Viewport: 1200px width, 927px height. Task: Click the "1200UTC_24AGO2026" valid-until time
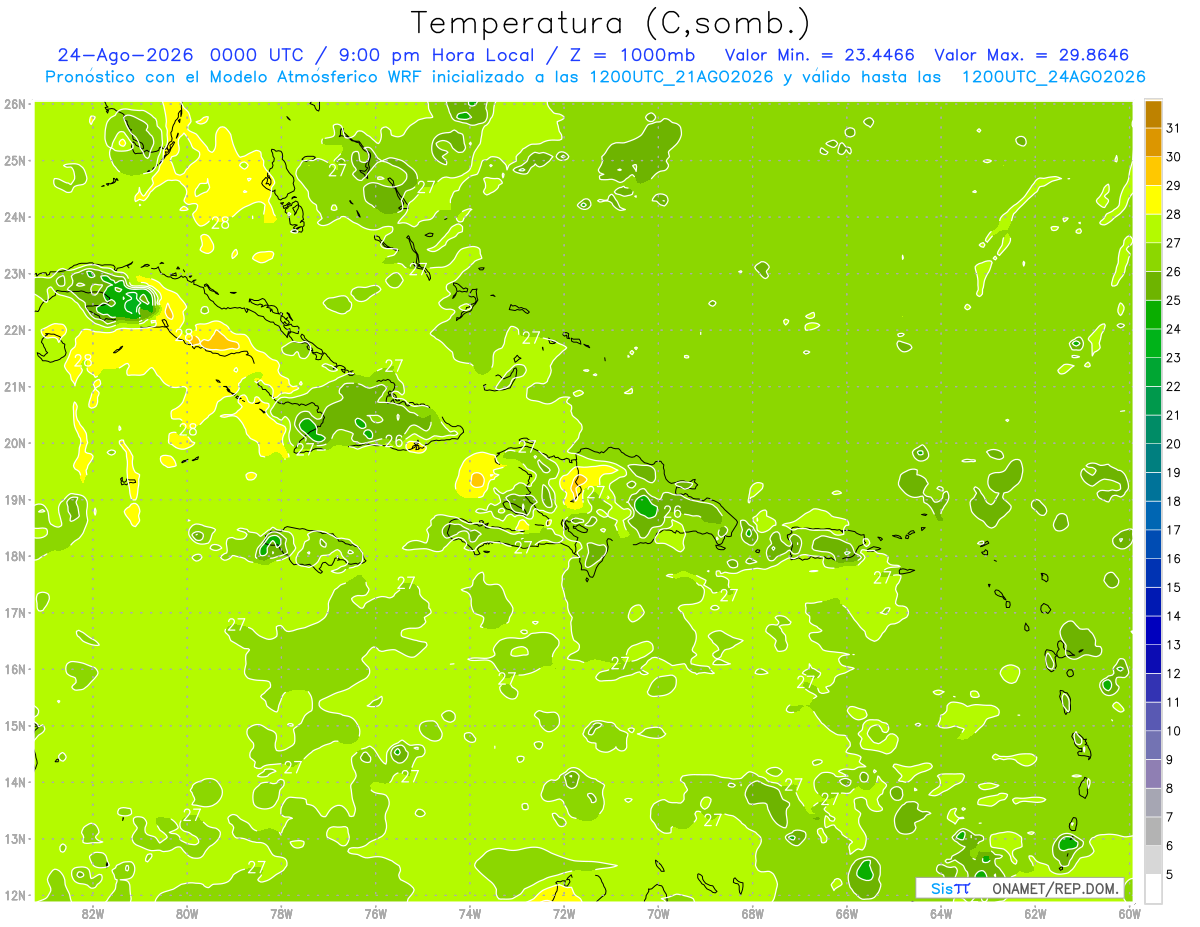[x=1053, y=77]
